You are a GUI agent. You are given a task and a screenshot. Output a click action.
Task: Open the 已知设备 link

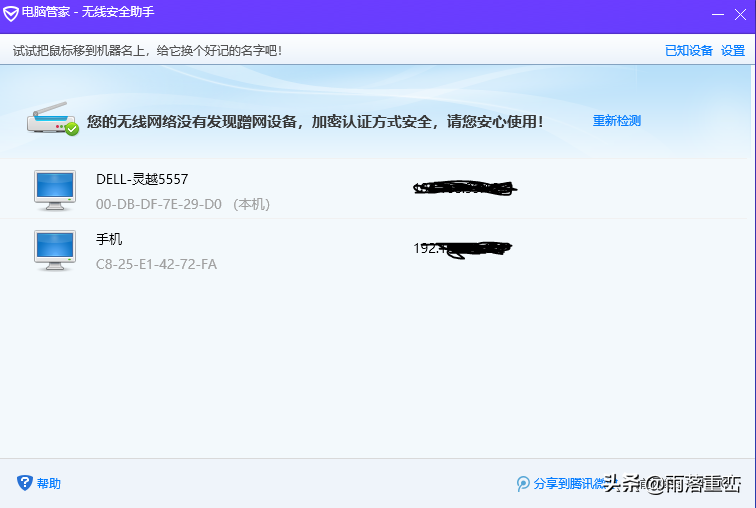click(x=688, y=51)
